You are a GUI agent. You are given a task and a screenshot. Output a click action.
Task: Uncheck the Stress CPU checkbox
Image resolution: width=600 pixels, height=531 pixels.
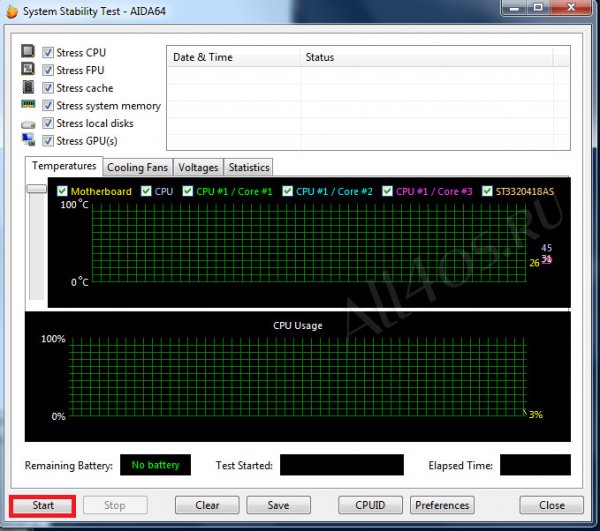pyautogui.click(x=47, y=52)
